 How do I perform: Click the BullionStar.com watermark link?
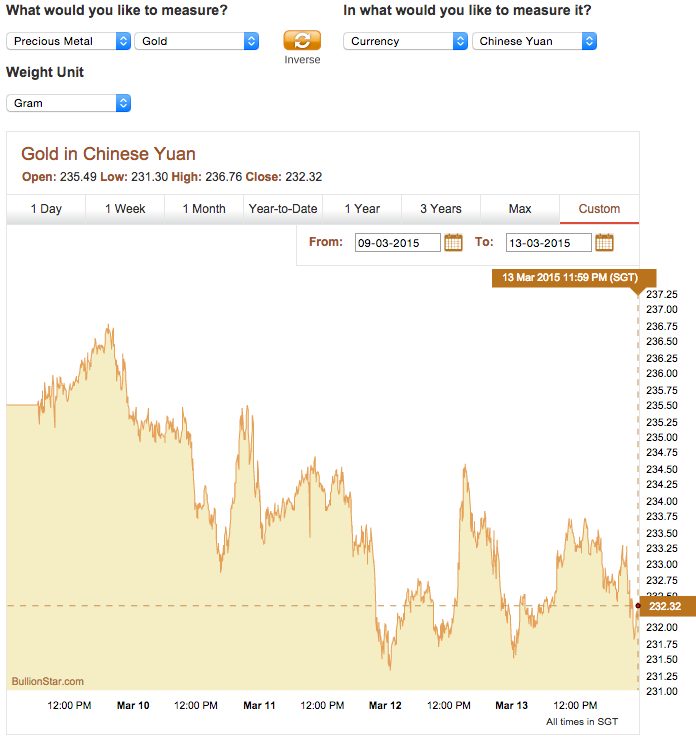click(47, 681)
